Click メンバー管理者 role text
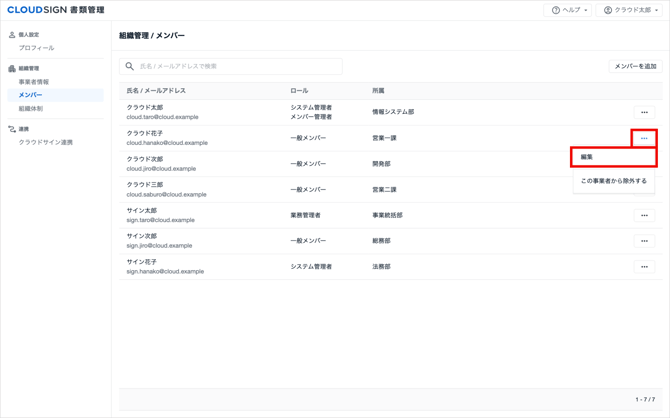Image resolution: width=670 pixels, height=418 pixels. pos(311,117)
